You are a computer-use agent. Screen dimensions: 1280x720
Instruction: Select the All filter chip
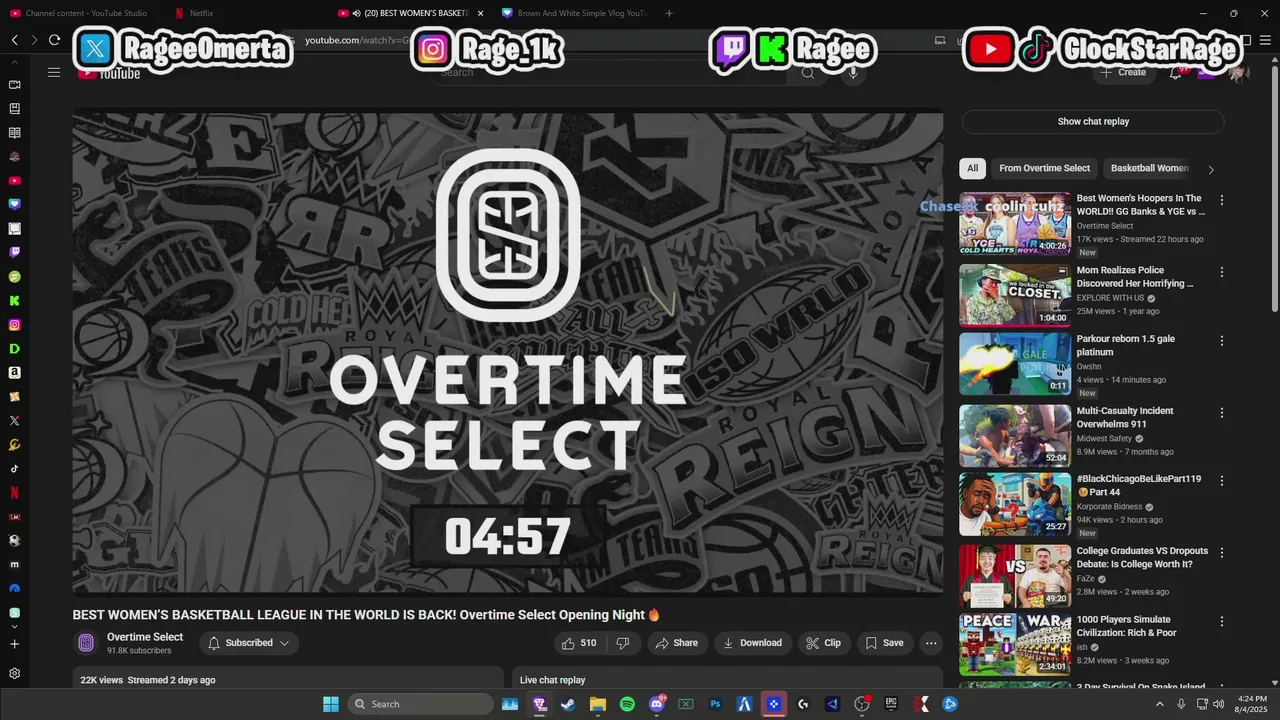click(x=972, y=168)
